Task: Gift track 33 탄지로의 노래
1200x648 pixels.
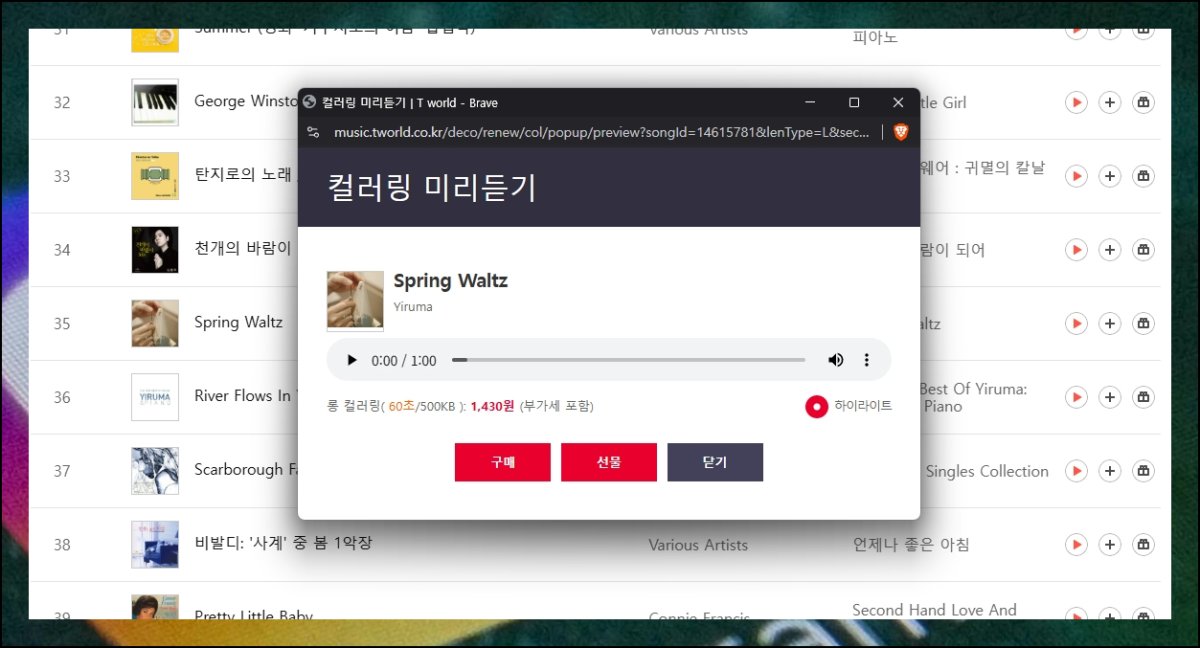Action: coord(1143,176)
